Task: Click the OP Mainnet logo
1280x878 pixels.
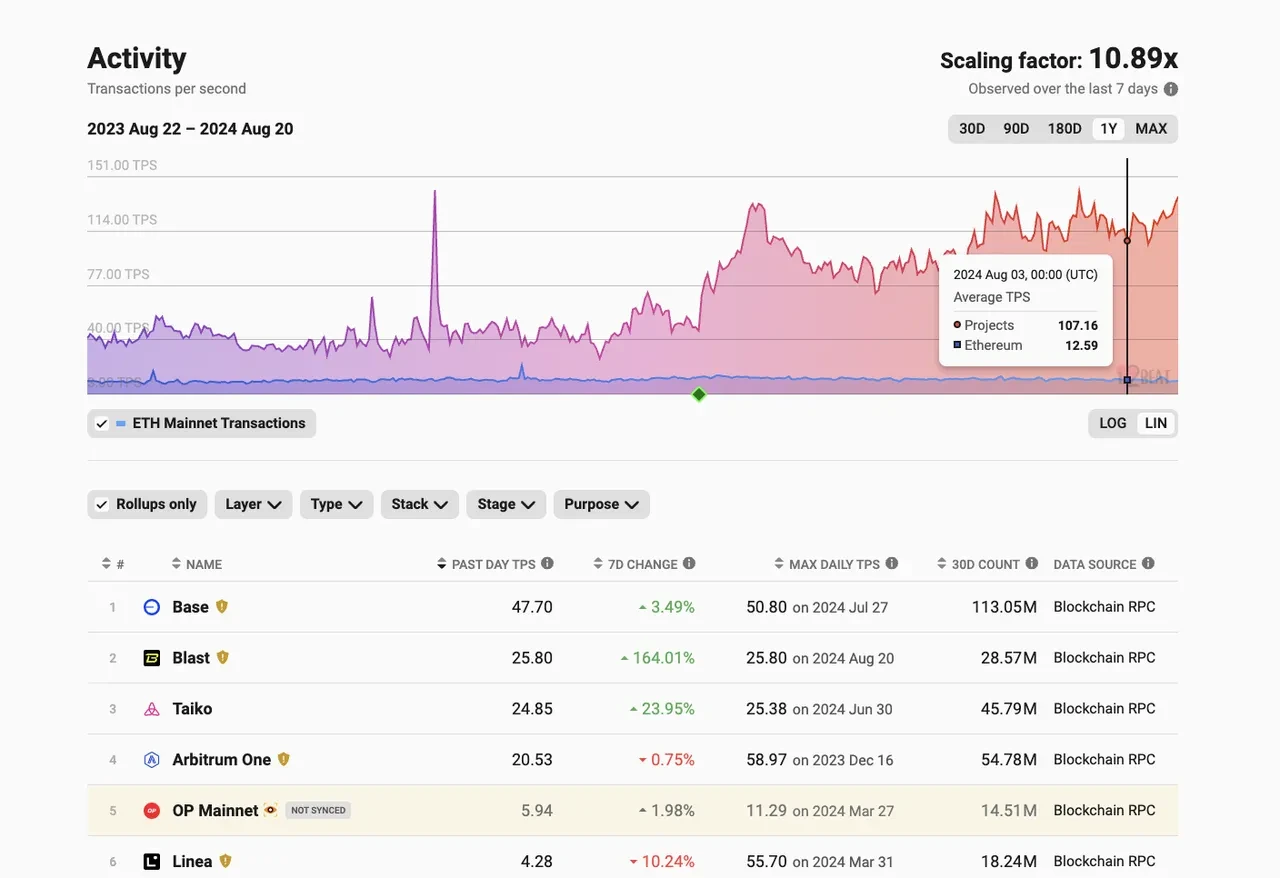Action: (x=152, y=811)
